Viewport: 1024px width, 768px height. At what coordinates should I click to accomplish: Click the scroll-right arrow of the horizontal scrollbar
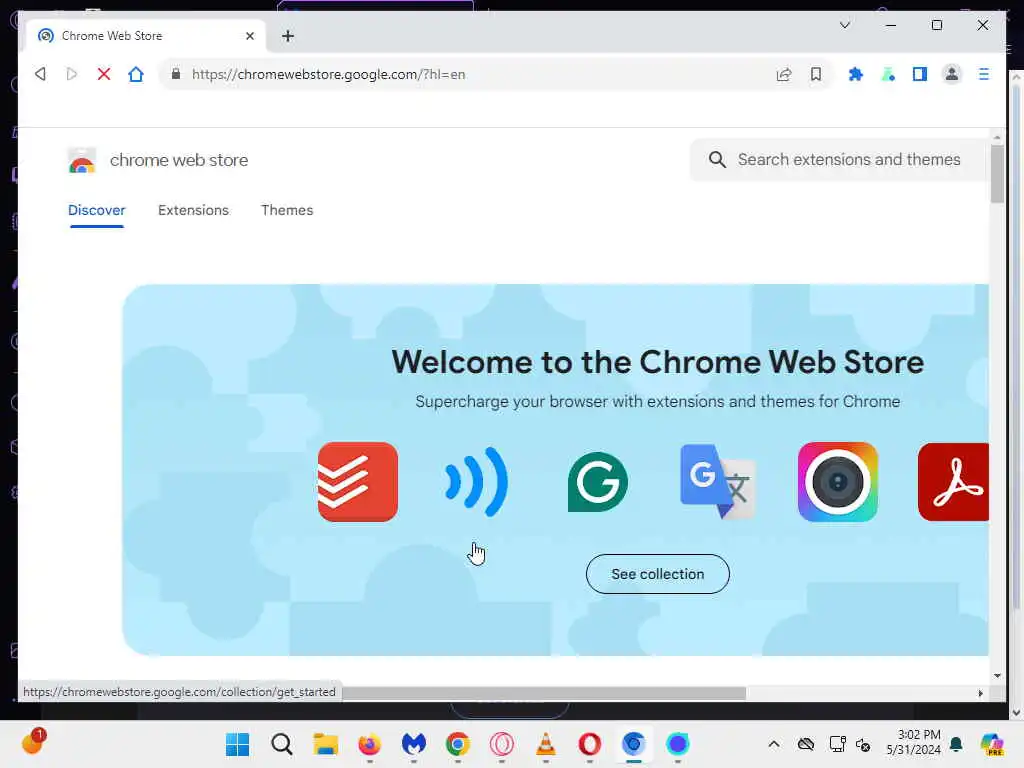[x=980, y=693]
